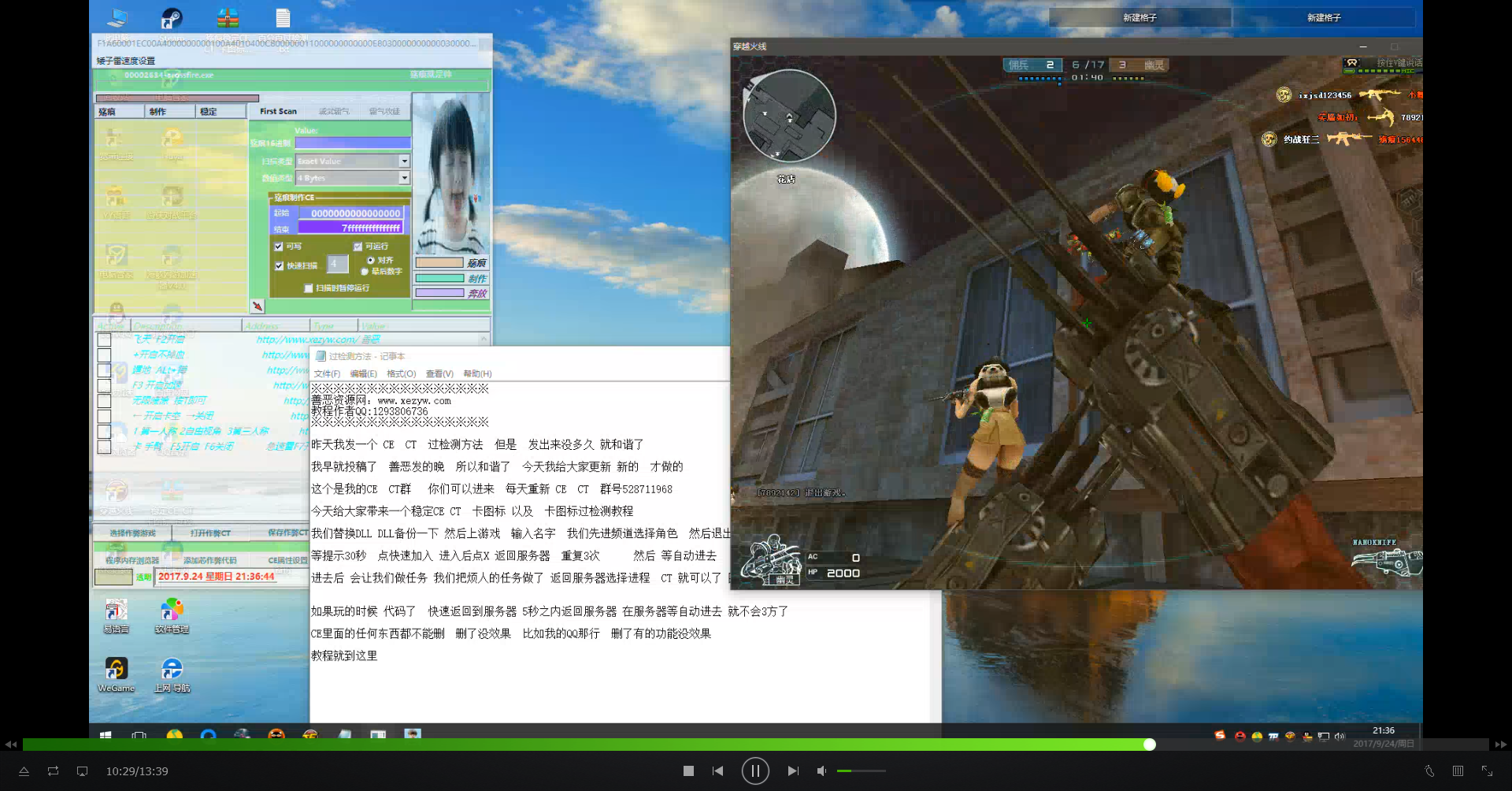The height and width of the screenshot is (791, 1512).
Task: Select the 最后数字 radio button
Action: coord(365,272)
